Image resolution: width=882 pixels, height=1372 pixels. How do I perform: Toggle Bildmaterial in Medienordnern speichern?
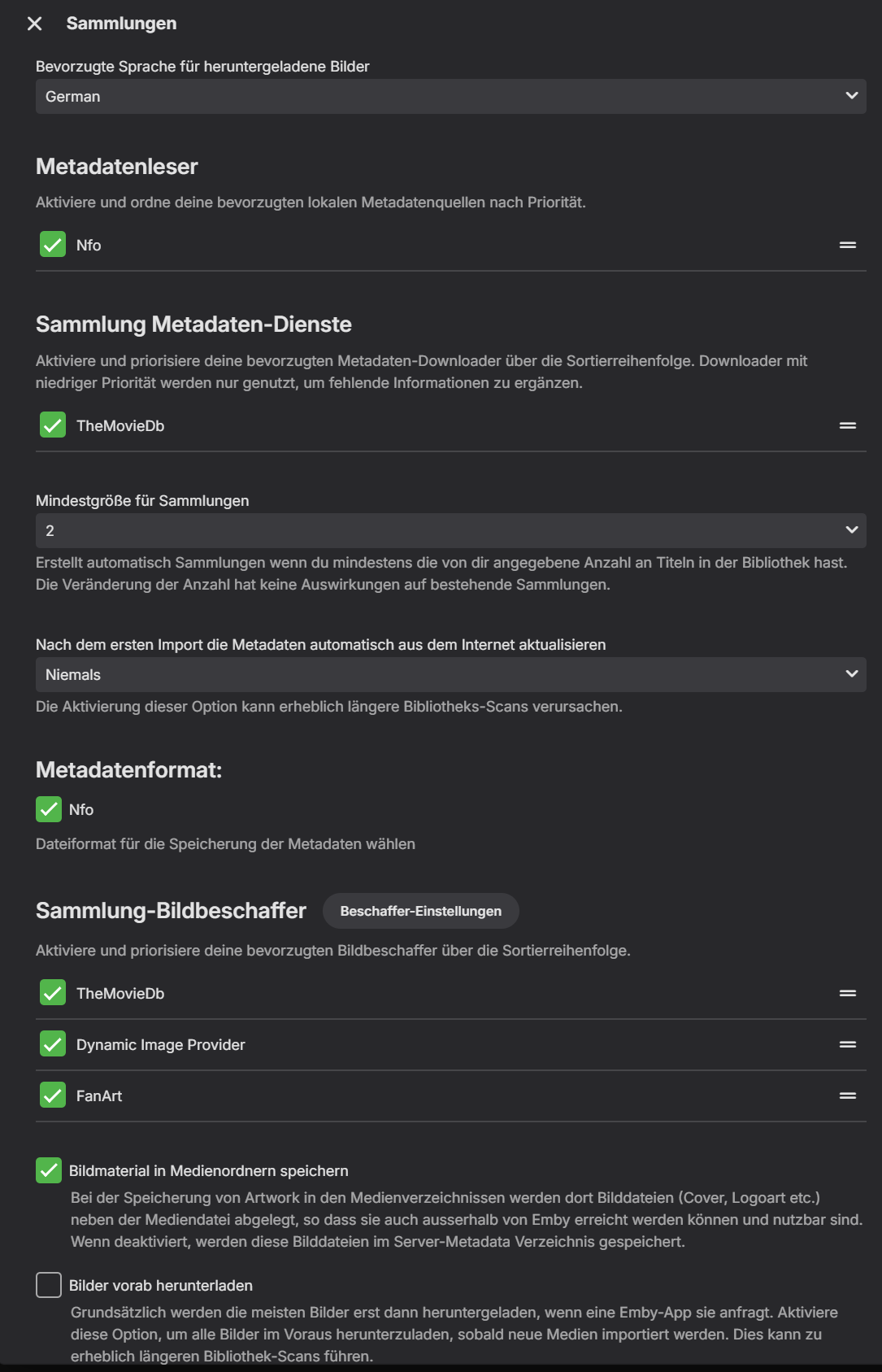(50, 1170)
